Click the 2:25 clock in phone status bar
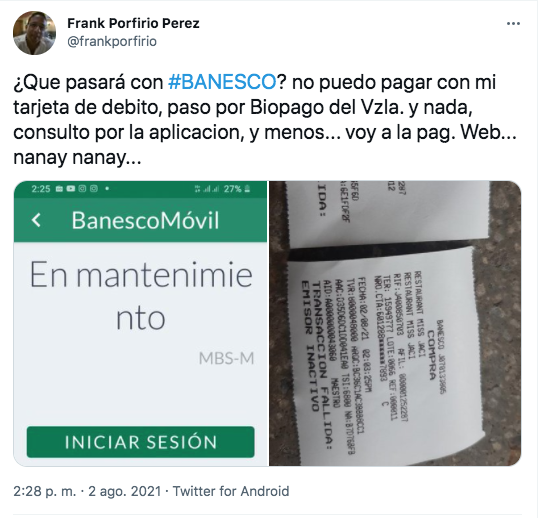Screen dimensions: 541x518 click(x=41, y=189)
